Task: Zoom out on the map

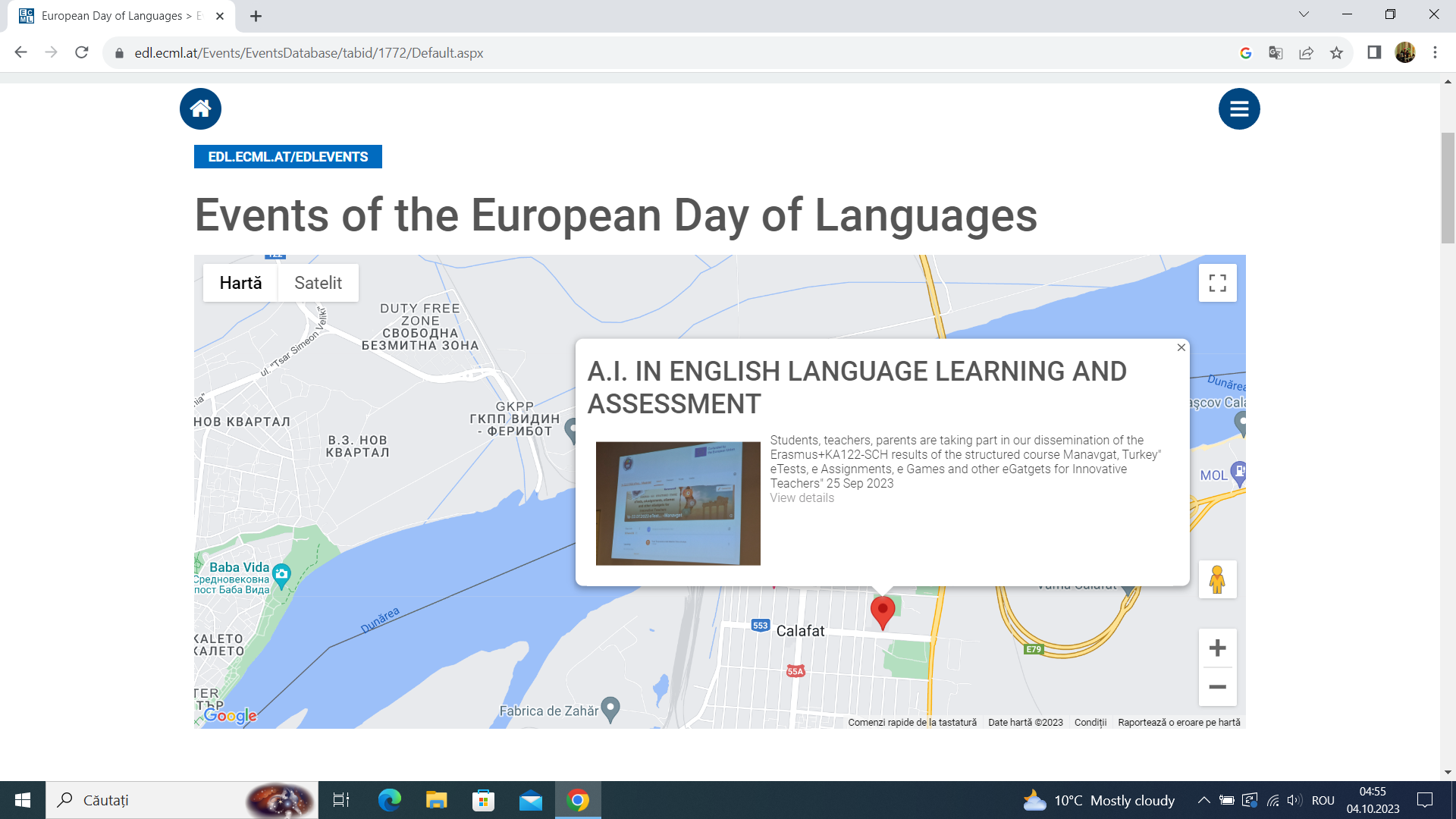Action: tap(1217, 687)
